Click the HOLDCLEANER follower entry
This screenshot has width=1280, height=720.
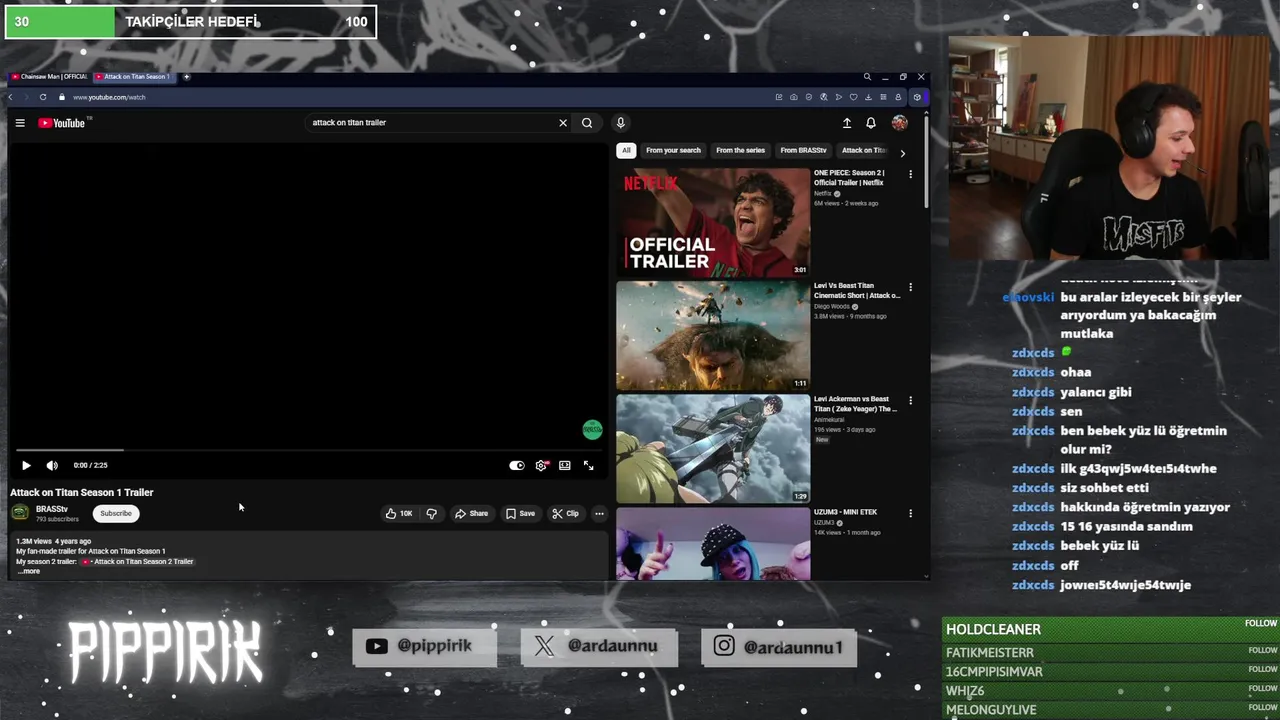coord(1111,629)
